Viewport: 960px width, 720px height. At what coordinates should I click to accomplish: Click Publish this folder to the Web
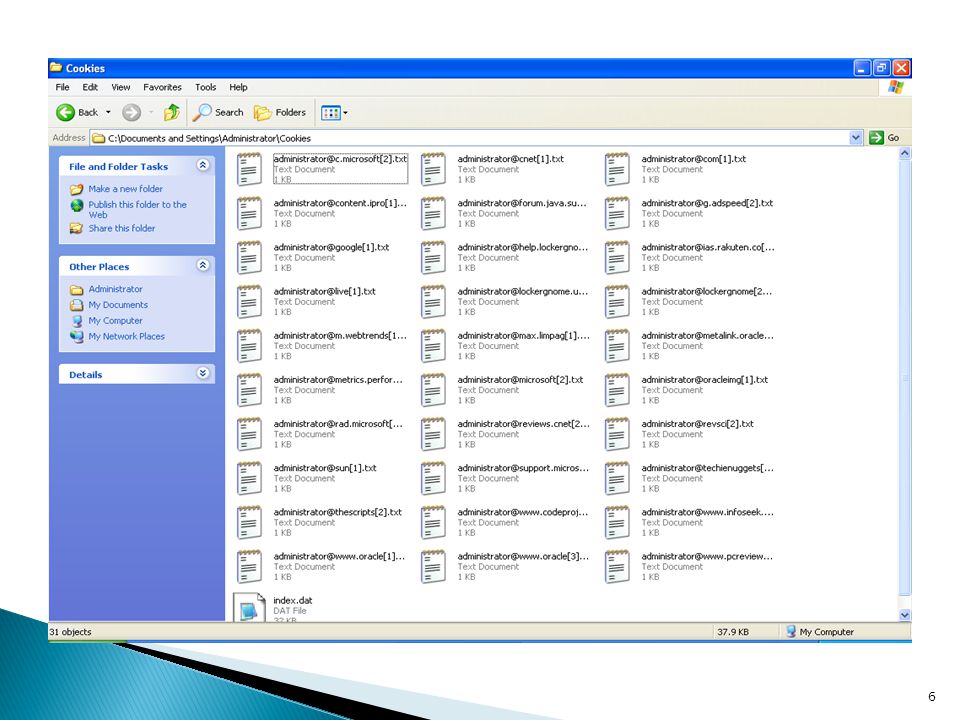point(137,209)
